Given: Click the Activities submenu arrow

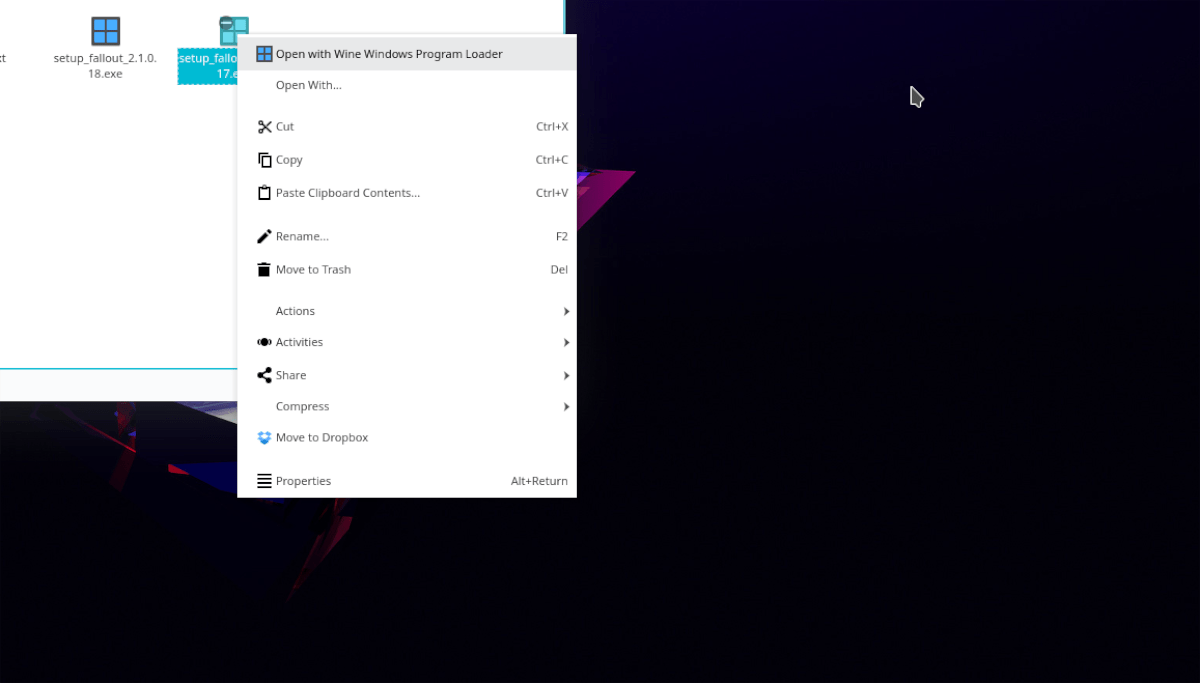Looking at the screenshot, I should [566, 342].
